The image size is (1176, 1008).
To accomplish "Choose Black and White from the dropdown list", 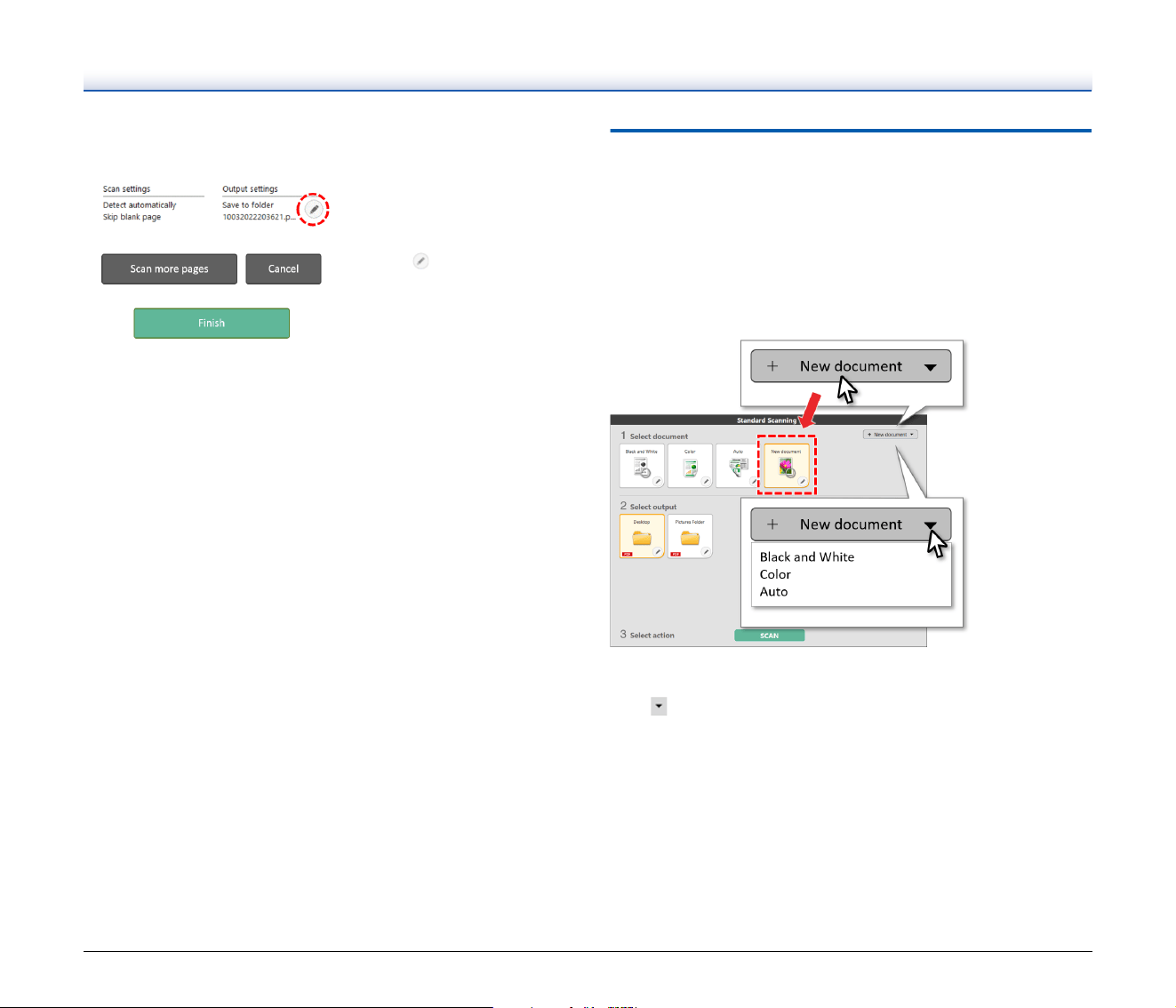I will pos(807,557).
